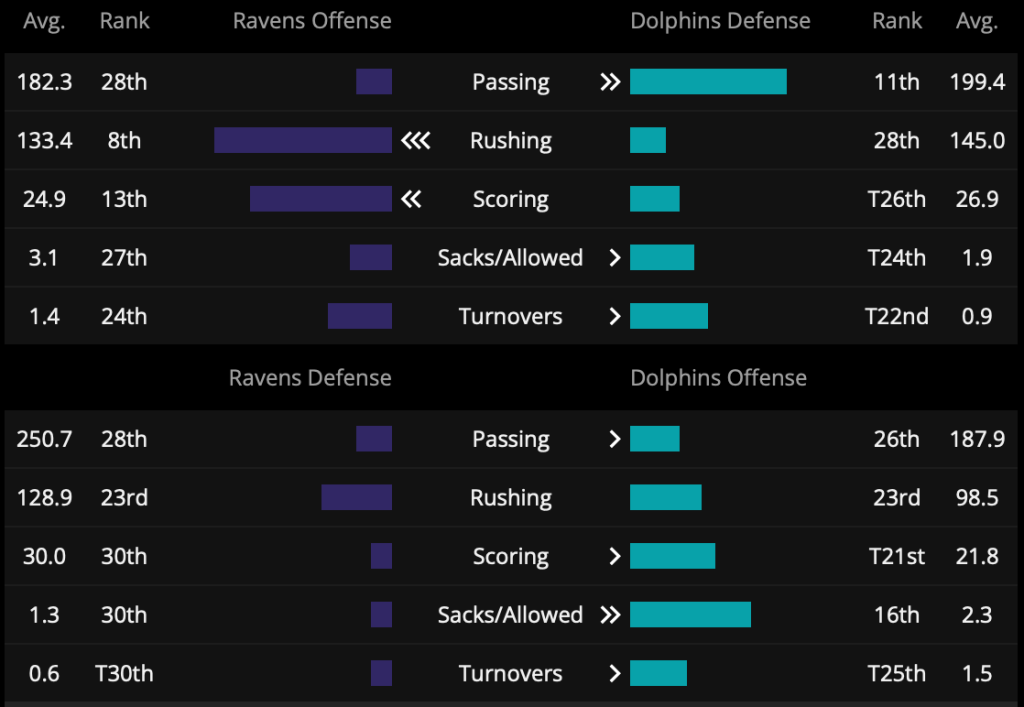Select the Dolphins Offense header

coord(718,378)
